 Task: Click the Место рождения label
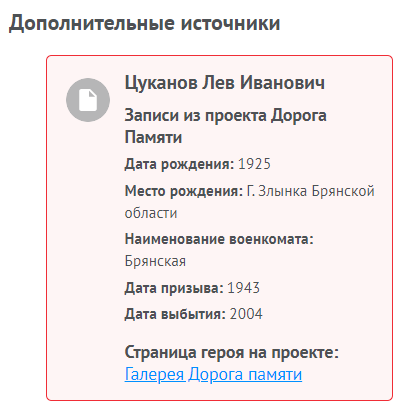coord(184,191)
